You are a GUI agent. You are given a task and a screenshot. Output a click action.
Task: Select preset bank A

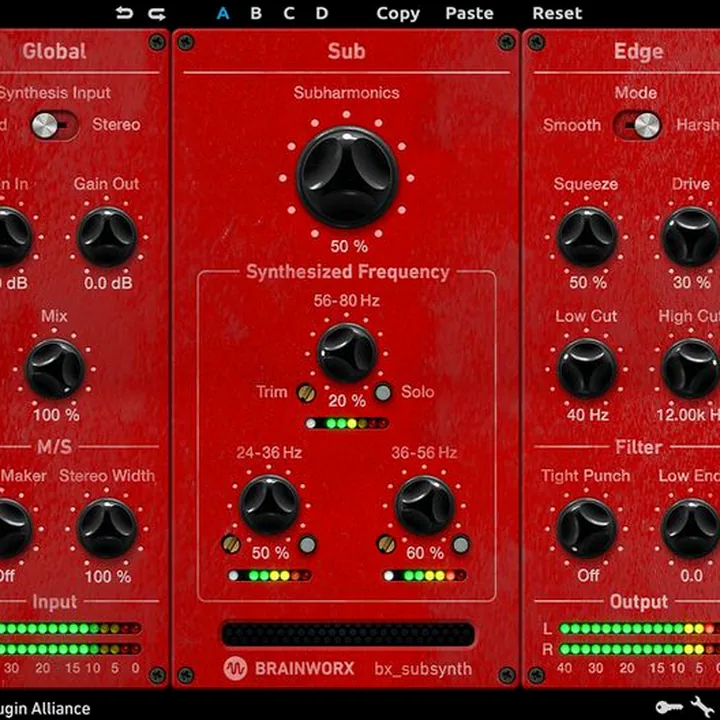coord(223,13)
